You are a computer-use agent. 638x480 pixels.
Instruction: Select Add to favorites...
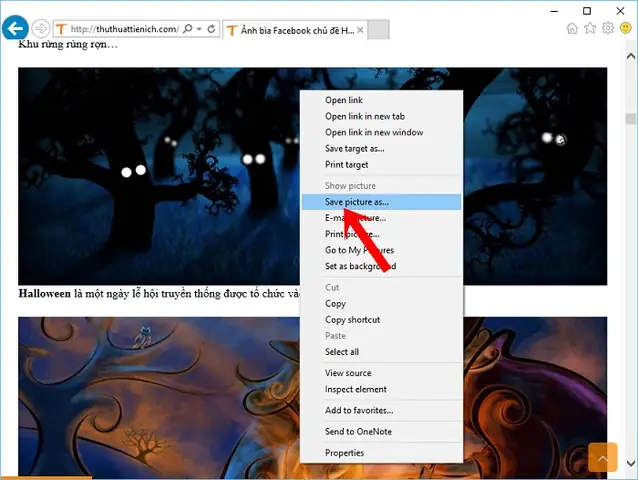(381, 410)
